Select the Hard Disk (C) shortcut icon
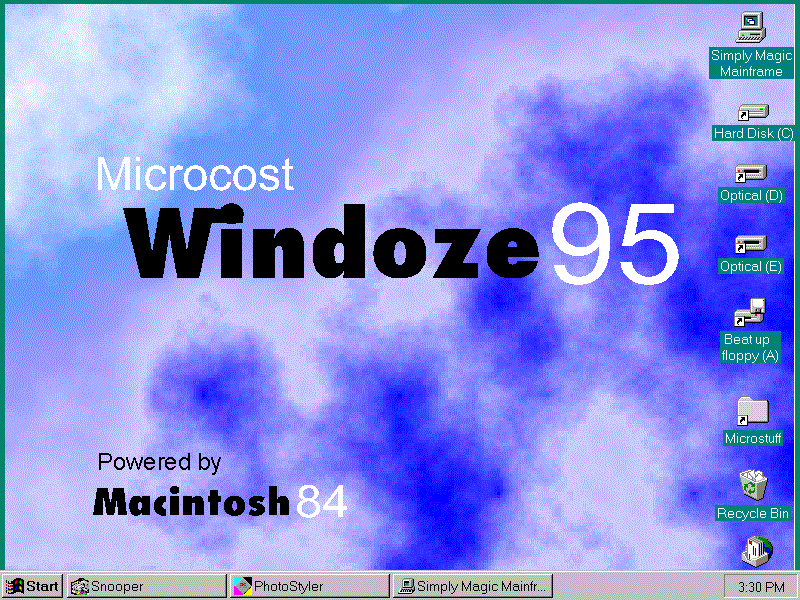800x600 pixels. coord(753,113)
